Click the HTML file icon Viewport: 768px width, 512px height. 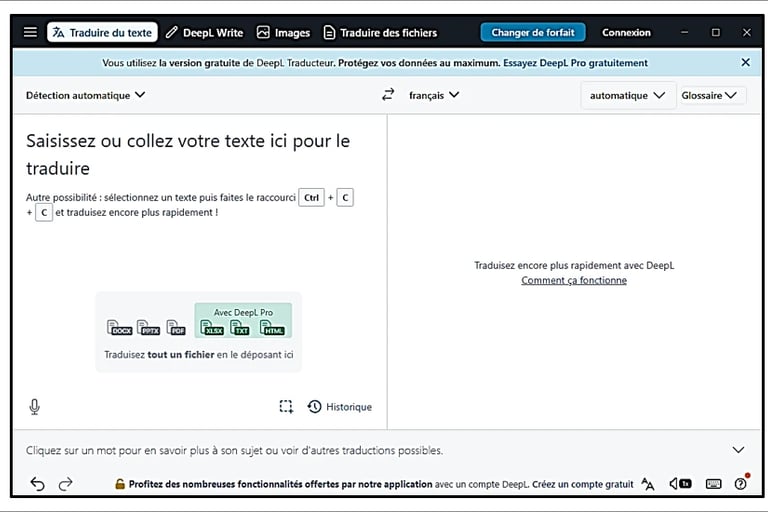click(272, 327)
